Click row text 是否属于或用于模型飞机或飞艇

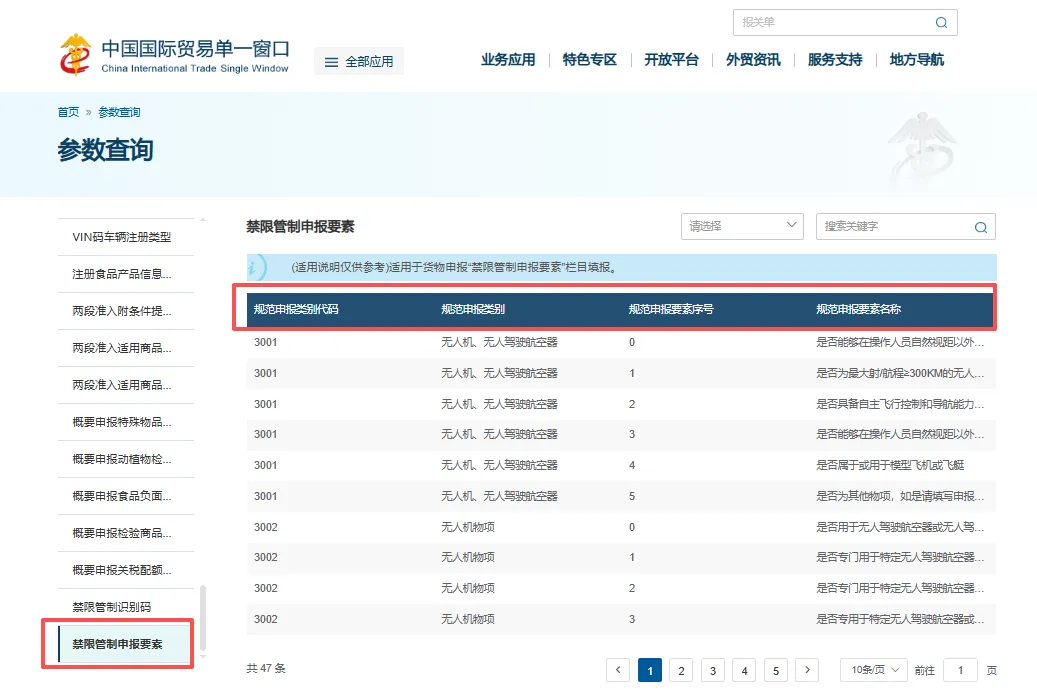click(890, 465)
